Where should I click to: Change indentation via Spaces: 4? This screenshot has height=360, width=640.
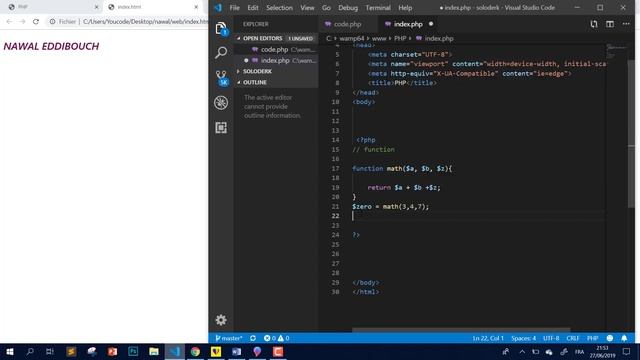pos(523,338)
